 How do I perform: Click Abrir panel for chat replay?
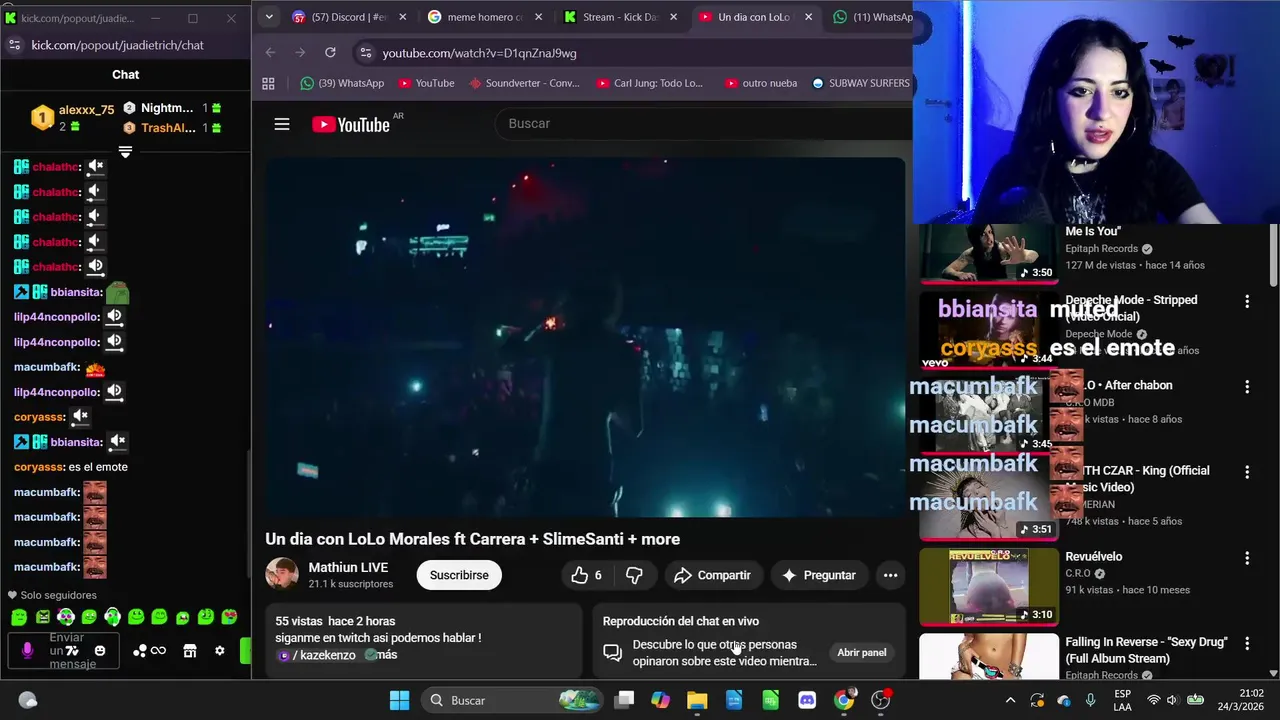pyautogui.click(x=861, y=653)
